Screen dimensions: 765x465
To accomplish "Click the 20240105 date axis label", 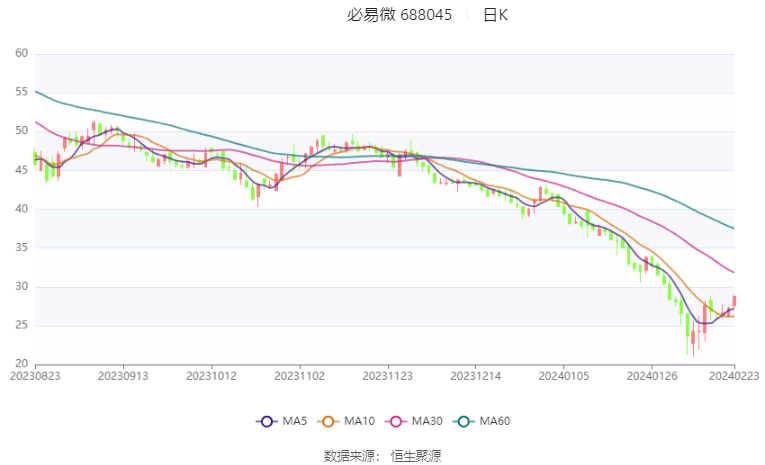I will pos(564,376).
